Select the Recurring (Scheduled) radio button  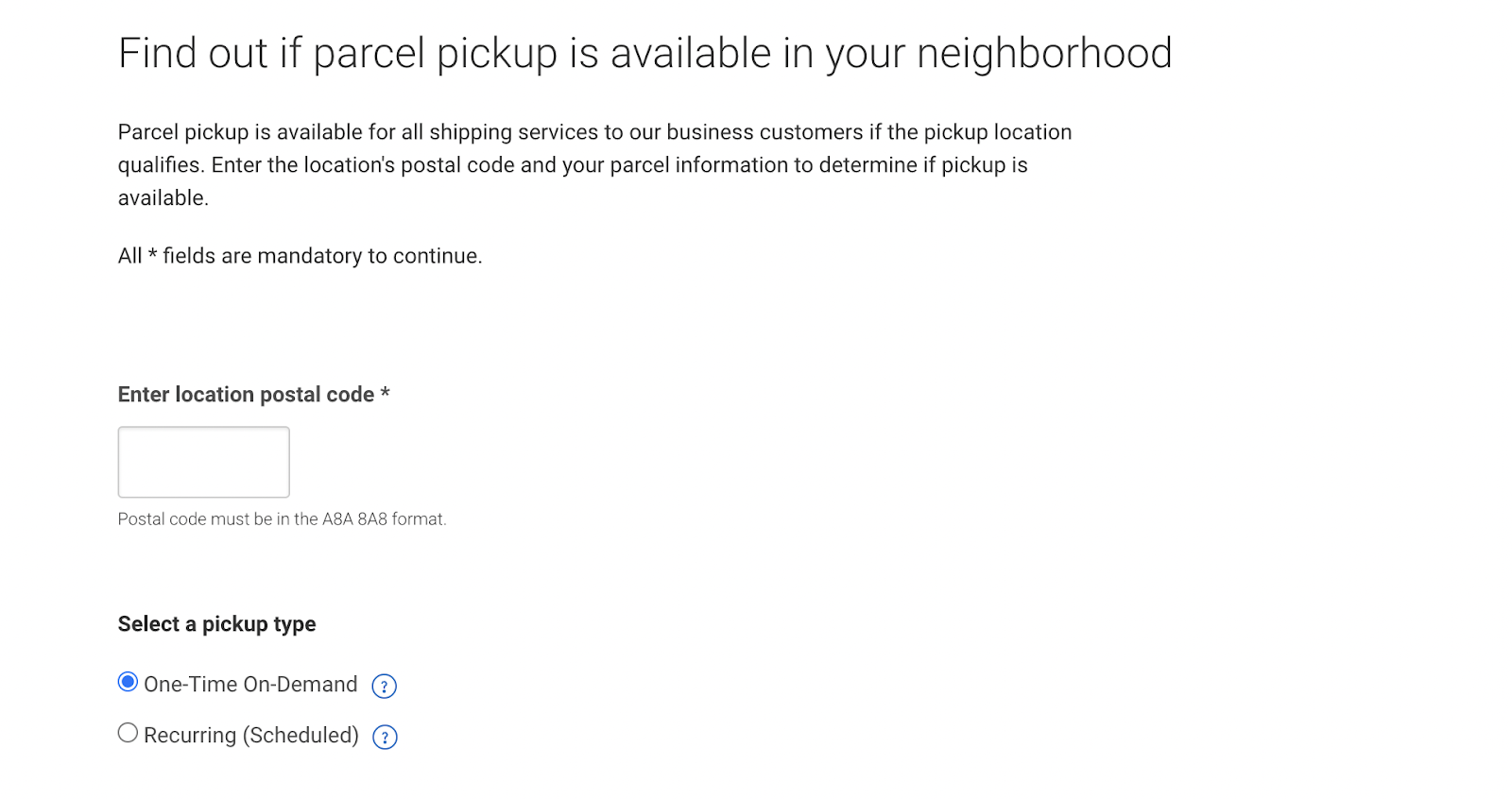coord(128,733)
